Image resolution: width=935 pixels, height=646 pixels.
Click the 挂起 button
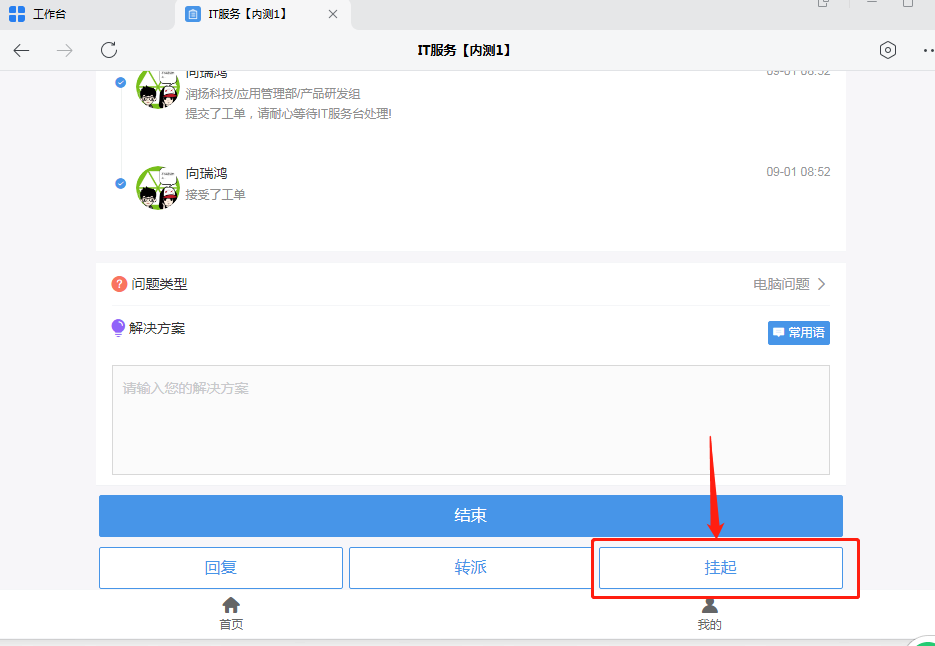720,568
